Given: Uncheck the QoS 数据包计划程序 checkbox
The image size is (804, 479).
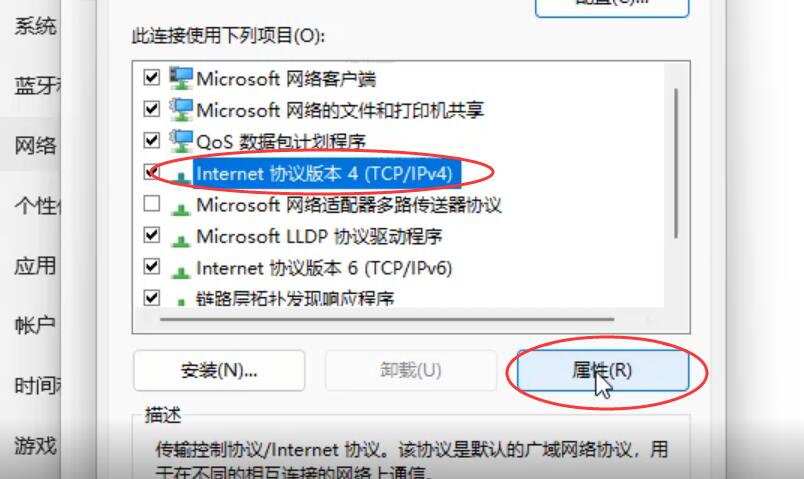Looking at the screenshot, I should (x=151, y=140).
